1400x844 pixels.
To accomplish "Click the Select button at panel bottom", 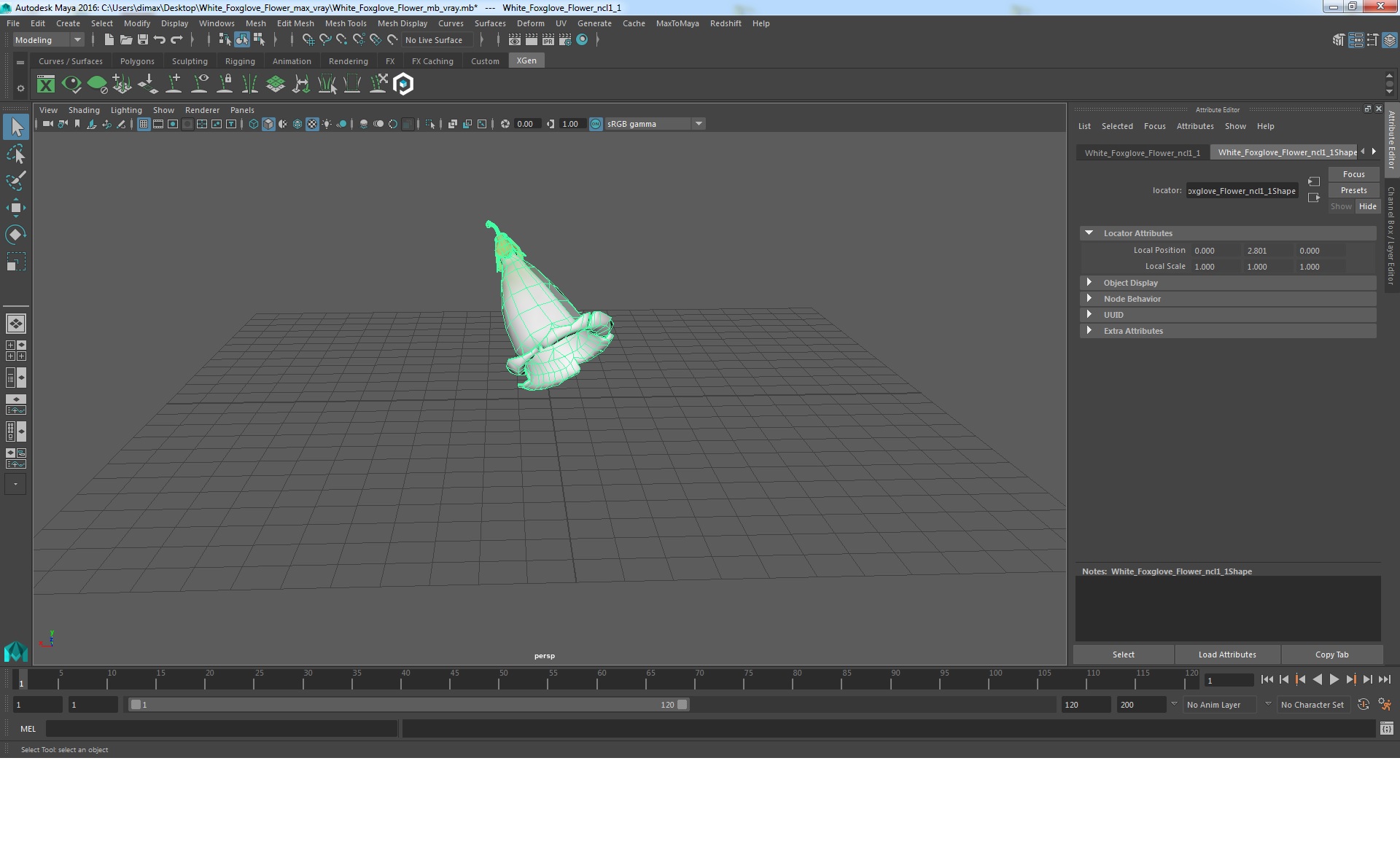I will click(1123, 655).
